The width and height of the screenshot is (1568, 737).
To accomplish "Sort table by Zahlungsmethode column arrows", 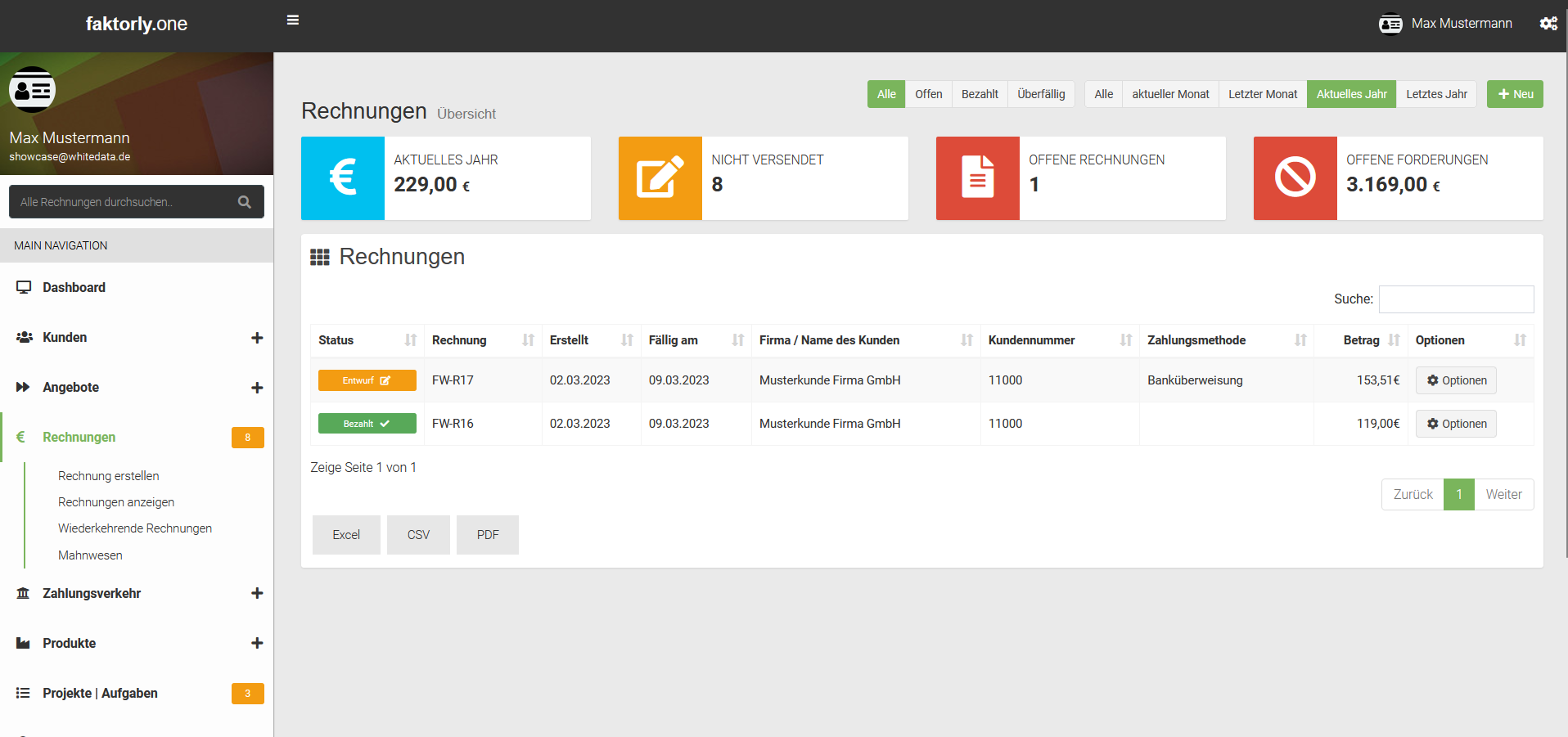I will pos(1300,340).
